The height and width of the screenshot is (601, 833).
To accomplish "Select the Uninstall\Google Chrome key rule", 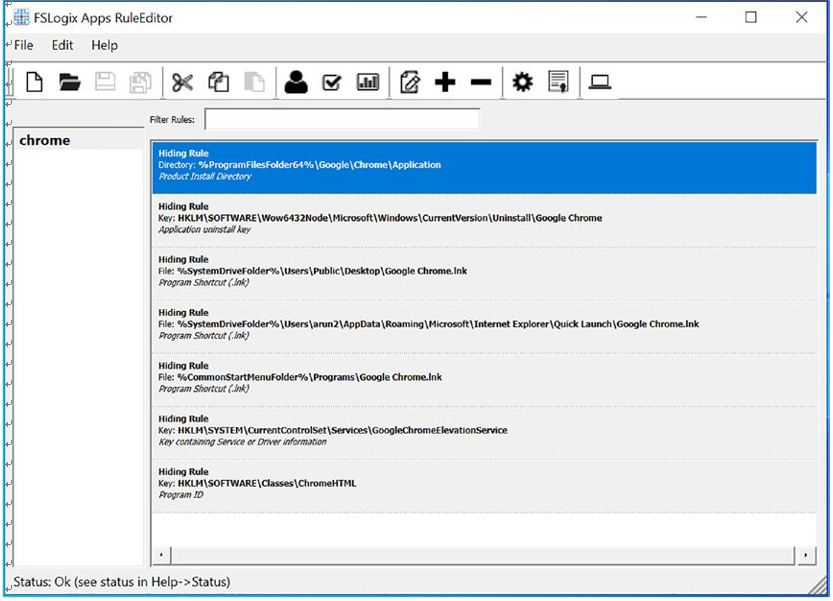I will click(x=484, y=221).
